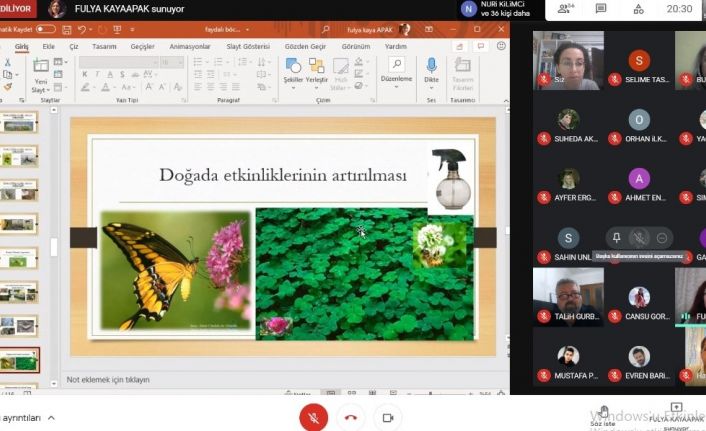Switch to the Animasyonlar tab
The height and width of the screenshot is (431, 706).
click(190, 46)
